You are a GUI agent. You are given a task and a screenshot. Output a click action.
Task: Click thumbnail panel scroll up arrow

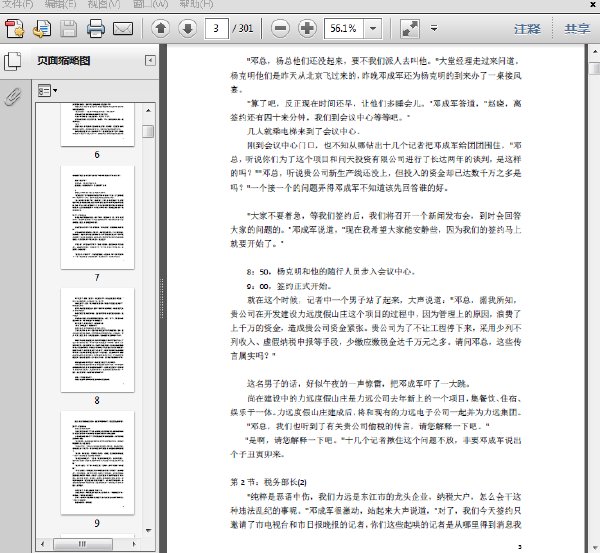coord(148,111)
